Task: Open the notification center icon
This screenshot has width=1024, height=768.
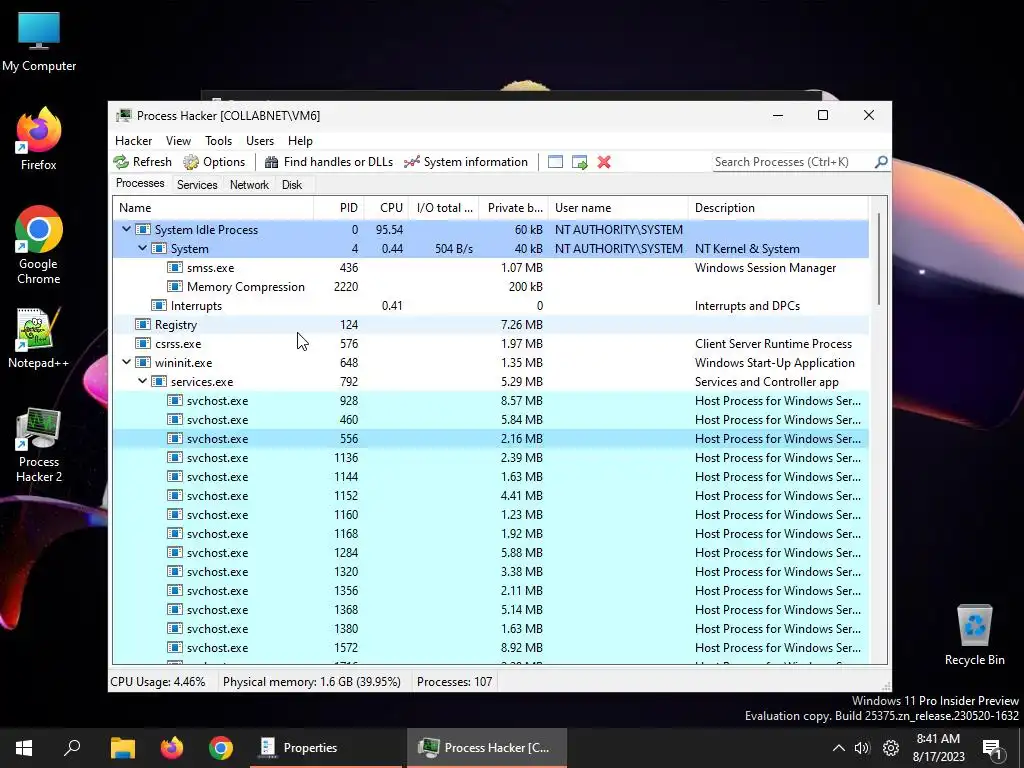Action: pos(992,748)
